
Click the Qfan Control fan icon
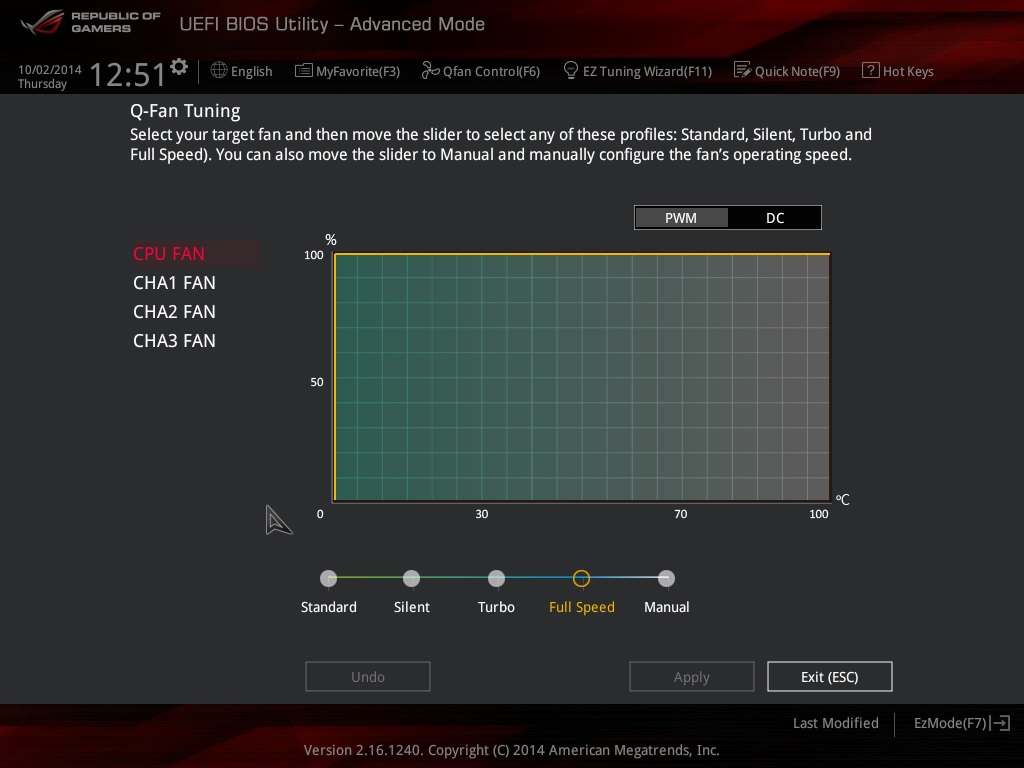[x=430, y=70]
